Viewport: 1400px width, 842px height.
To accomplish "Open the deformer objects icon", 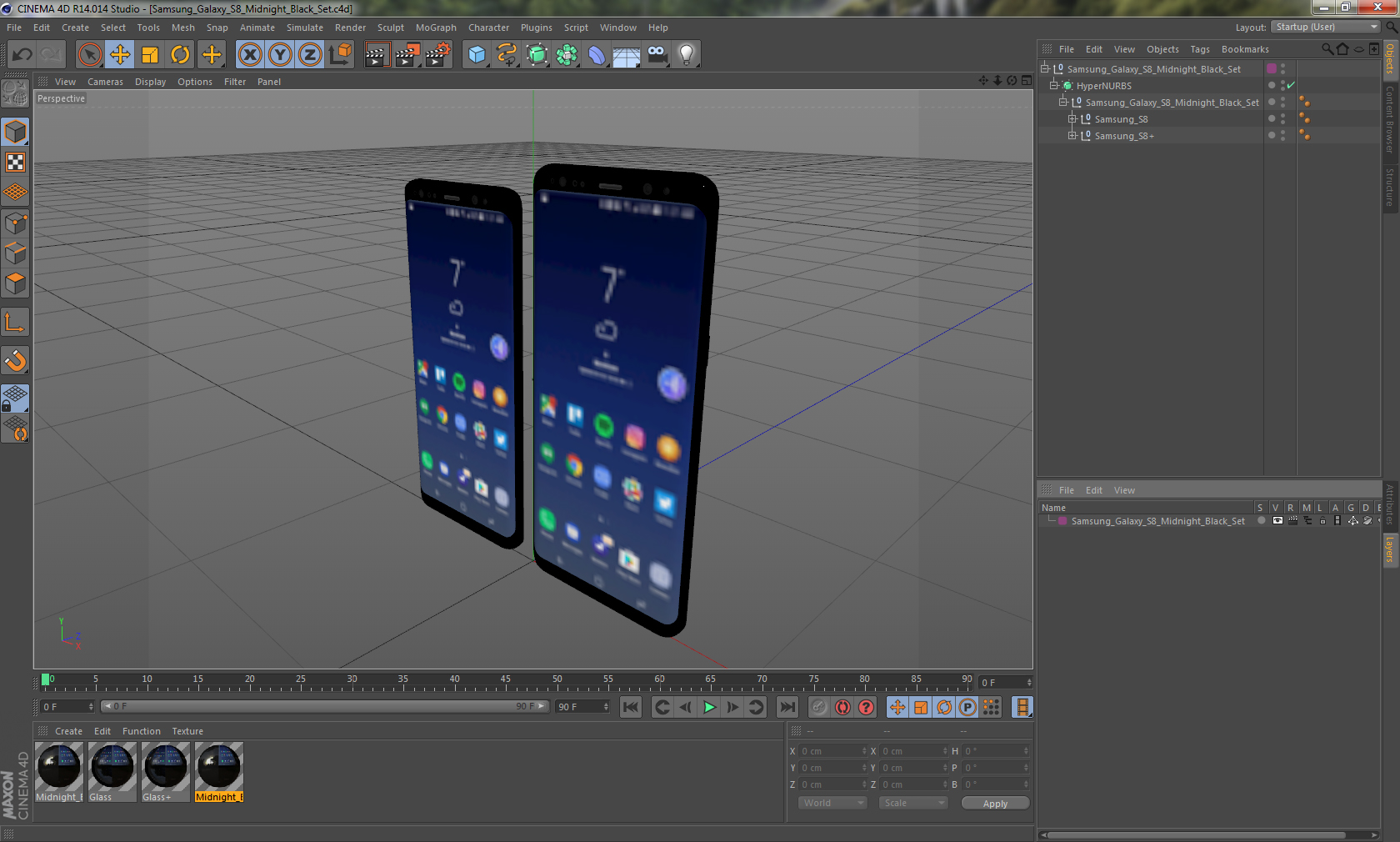I will [597, 55].
